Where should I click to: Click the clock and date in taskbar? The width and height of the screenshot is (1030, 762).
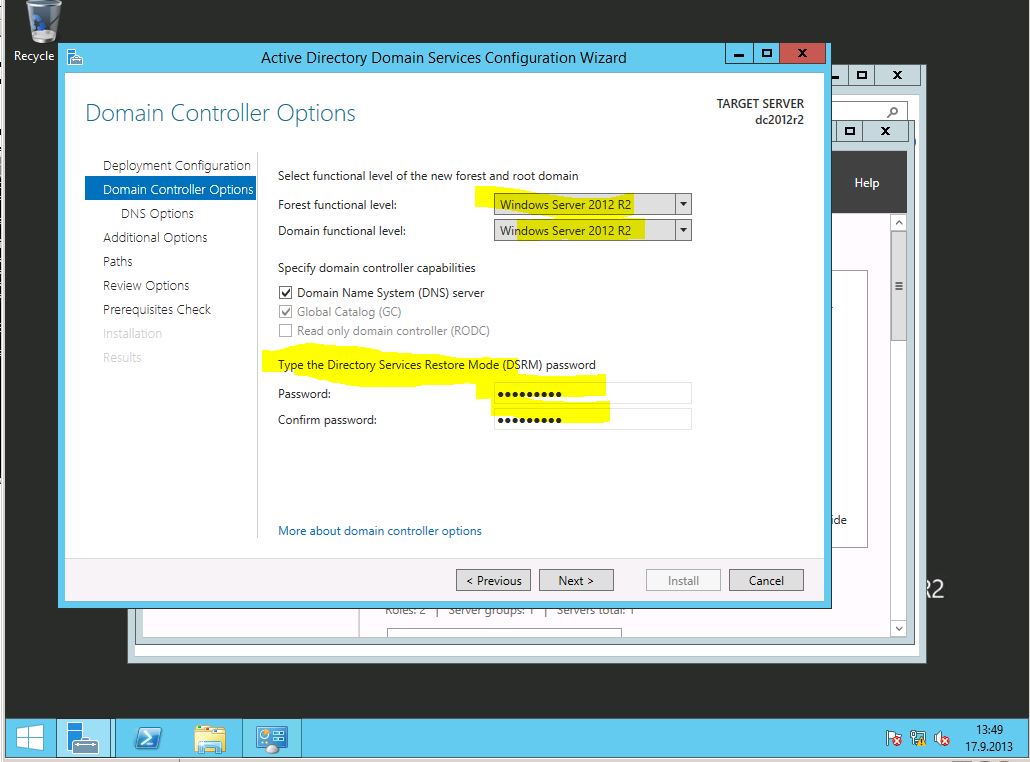(989, 738)
